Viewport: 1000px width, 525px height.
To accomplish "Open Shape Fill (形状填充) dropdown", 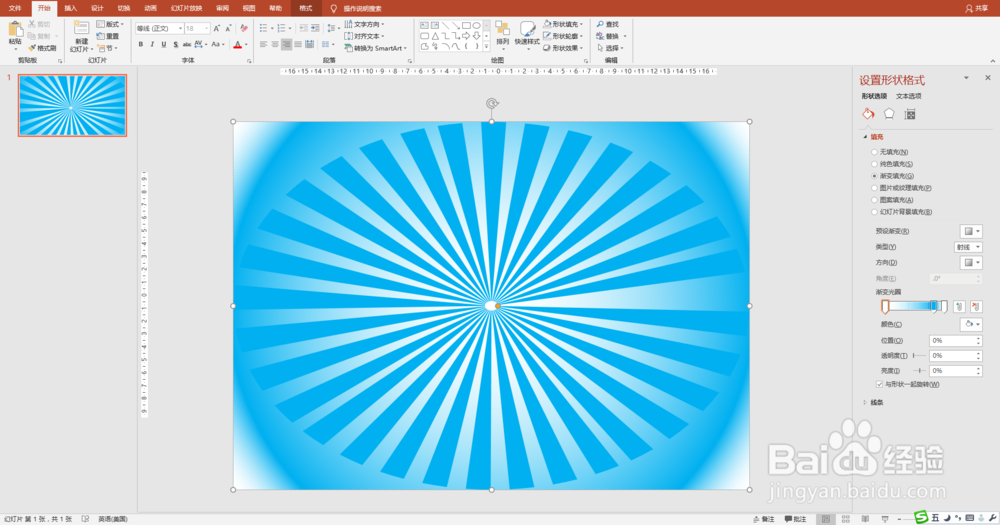I will tap(563, 24).
